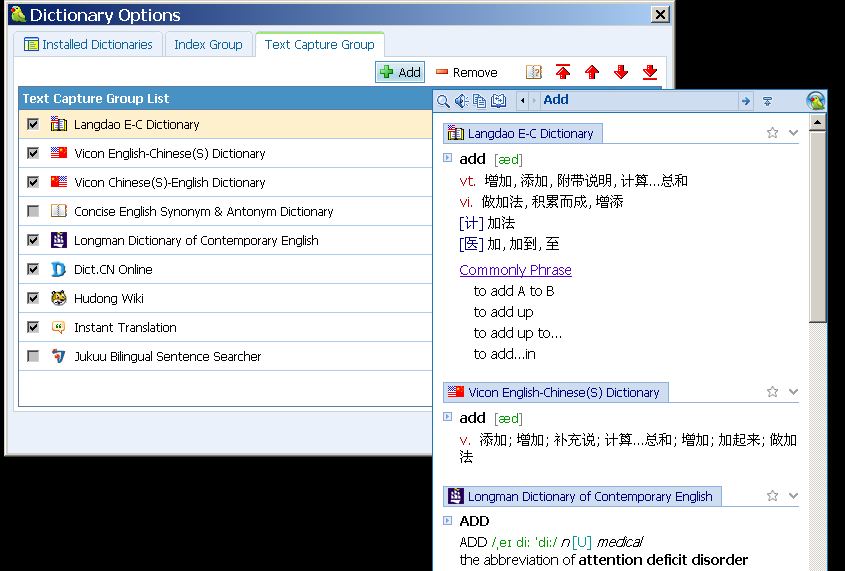Click the Vicon English-Chinese(S) Dictionary flag icon in the list

coord(59,153)
